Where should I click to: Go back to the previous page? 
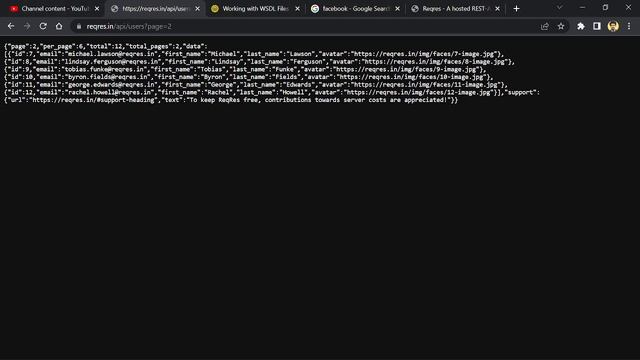coord(11,26)
